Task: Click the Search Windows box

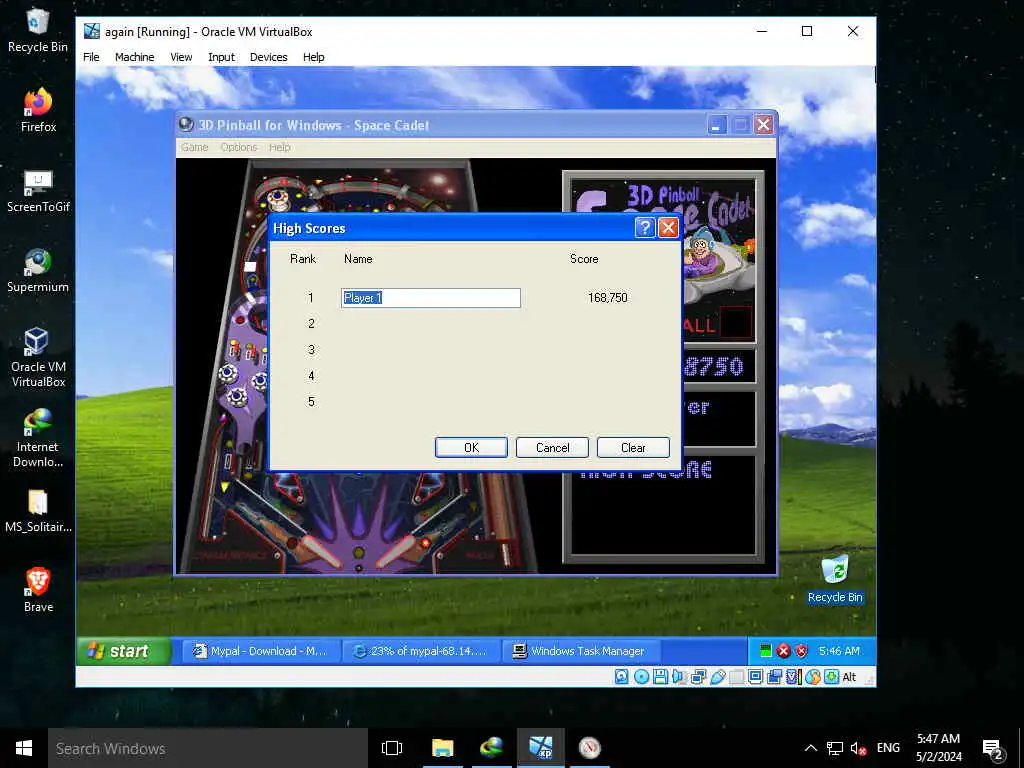Action: (x=208, y=748)
